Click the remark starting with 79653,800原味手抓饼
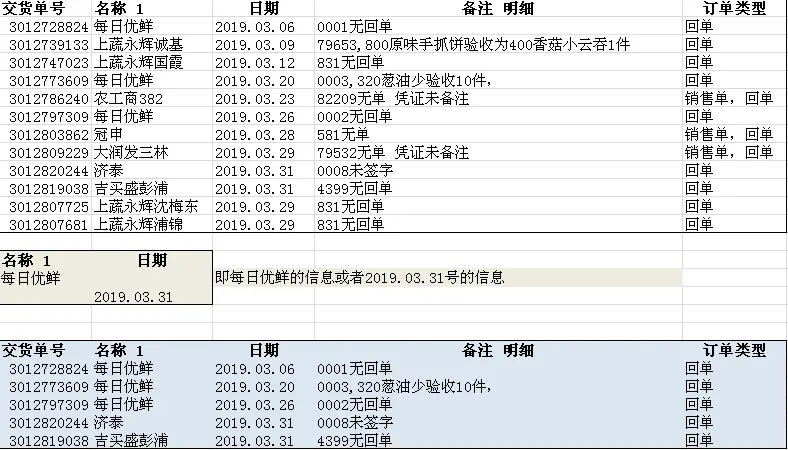The image size is (788, 450). coord(473,45)
